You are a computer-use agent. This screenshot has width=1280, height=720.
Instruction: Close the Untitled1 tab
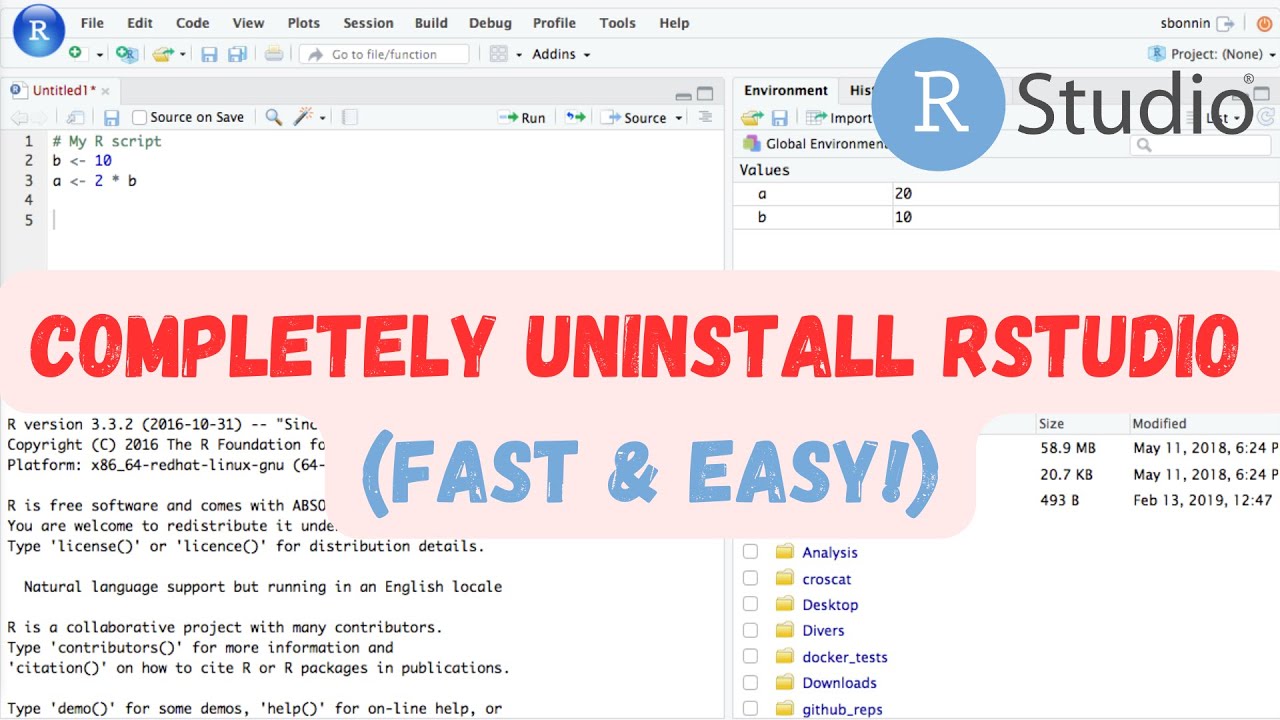click(106, 91)
